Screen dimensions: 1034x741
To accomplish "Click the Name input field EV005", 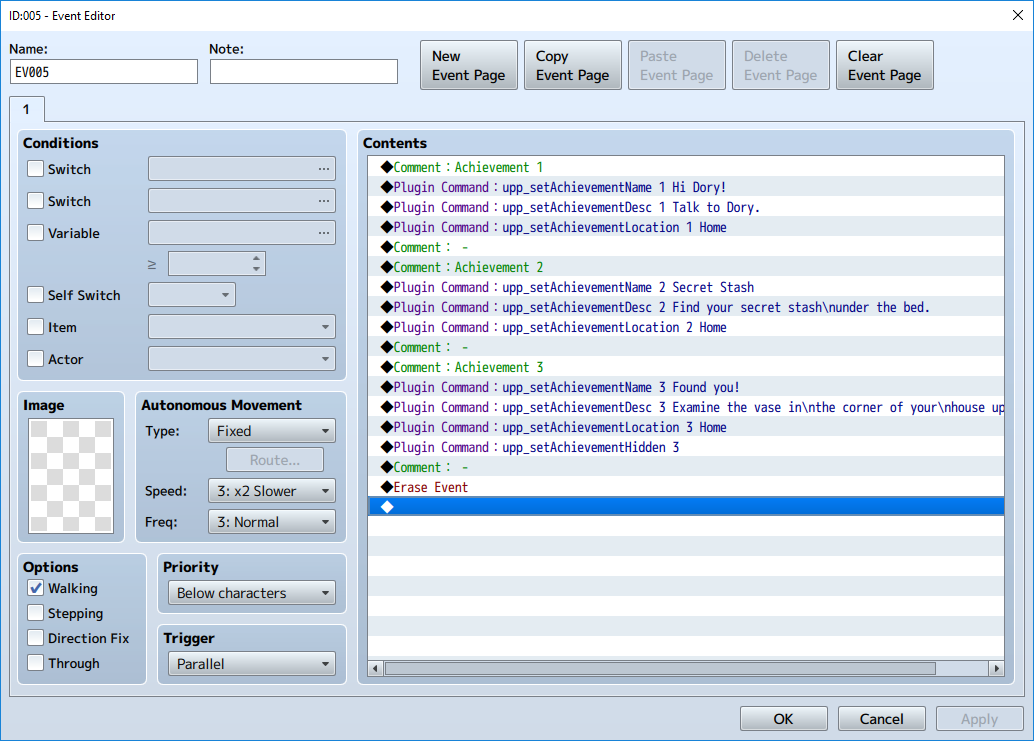I will (x=104, y=72).
